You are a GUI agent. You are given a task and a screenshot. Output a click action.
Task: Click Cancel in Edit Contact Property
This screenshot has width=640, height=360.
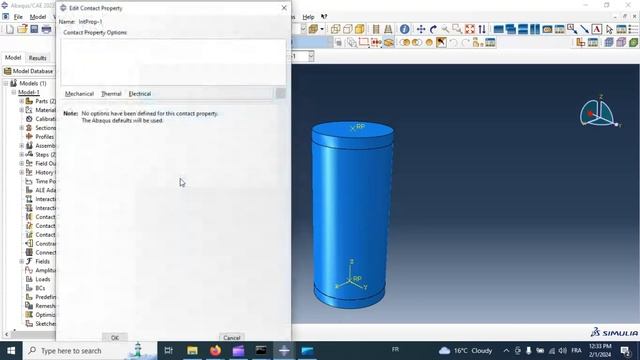coord(231,338)
